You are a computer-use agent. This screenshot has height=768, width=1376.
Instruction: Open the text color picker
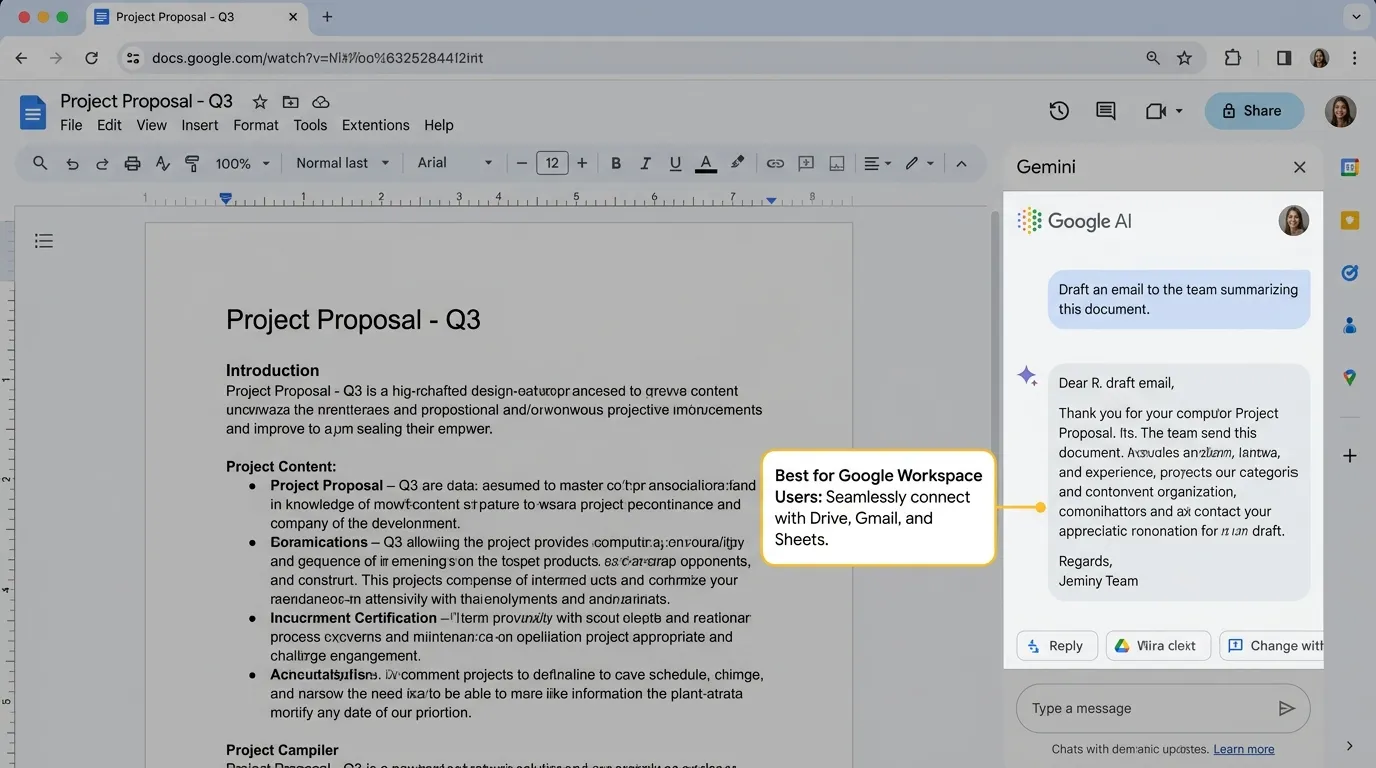(706, 163)
